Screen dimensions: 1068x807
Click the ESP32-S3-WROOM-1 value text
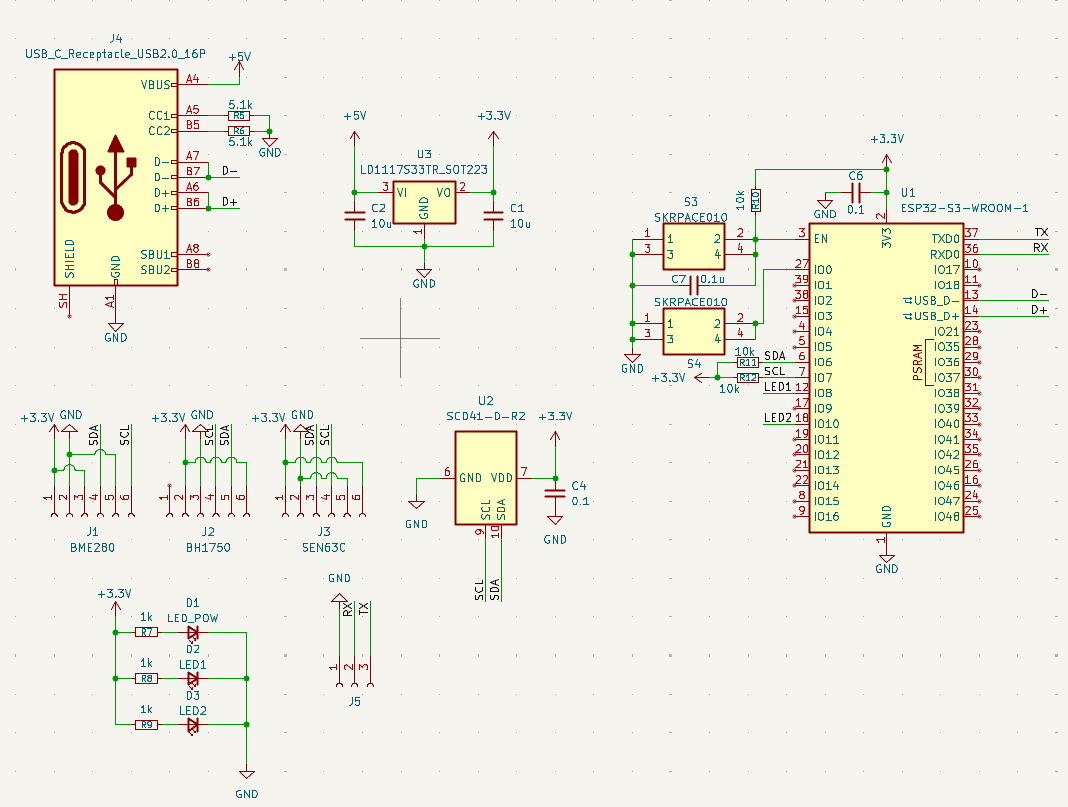click(x=964, y=208)
